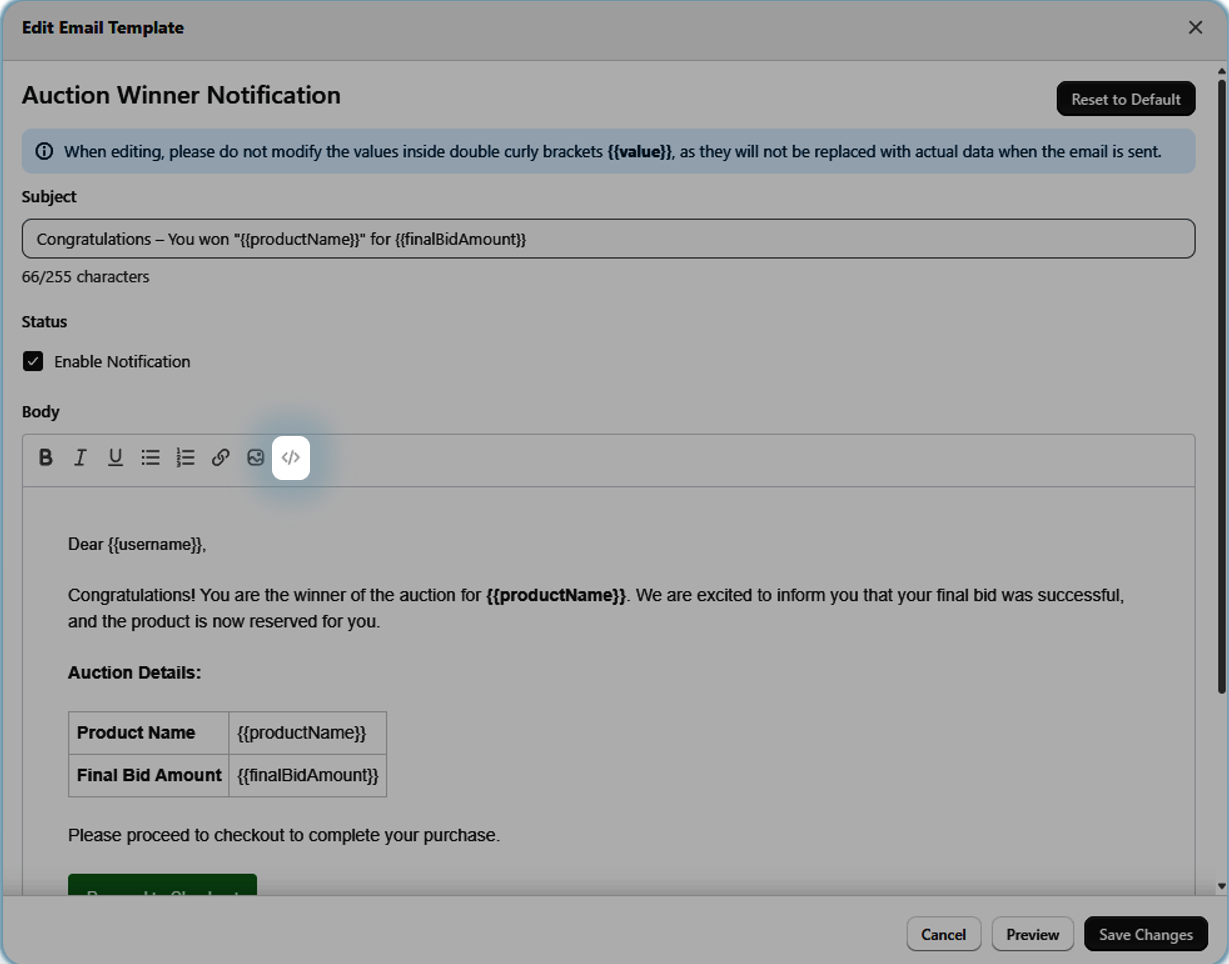Toggle bold formatting in body toolbar

coord(46,457)
